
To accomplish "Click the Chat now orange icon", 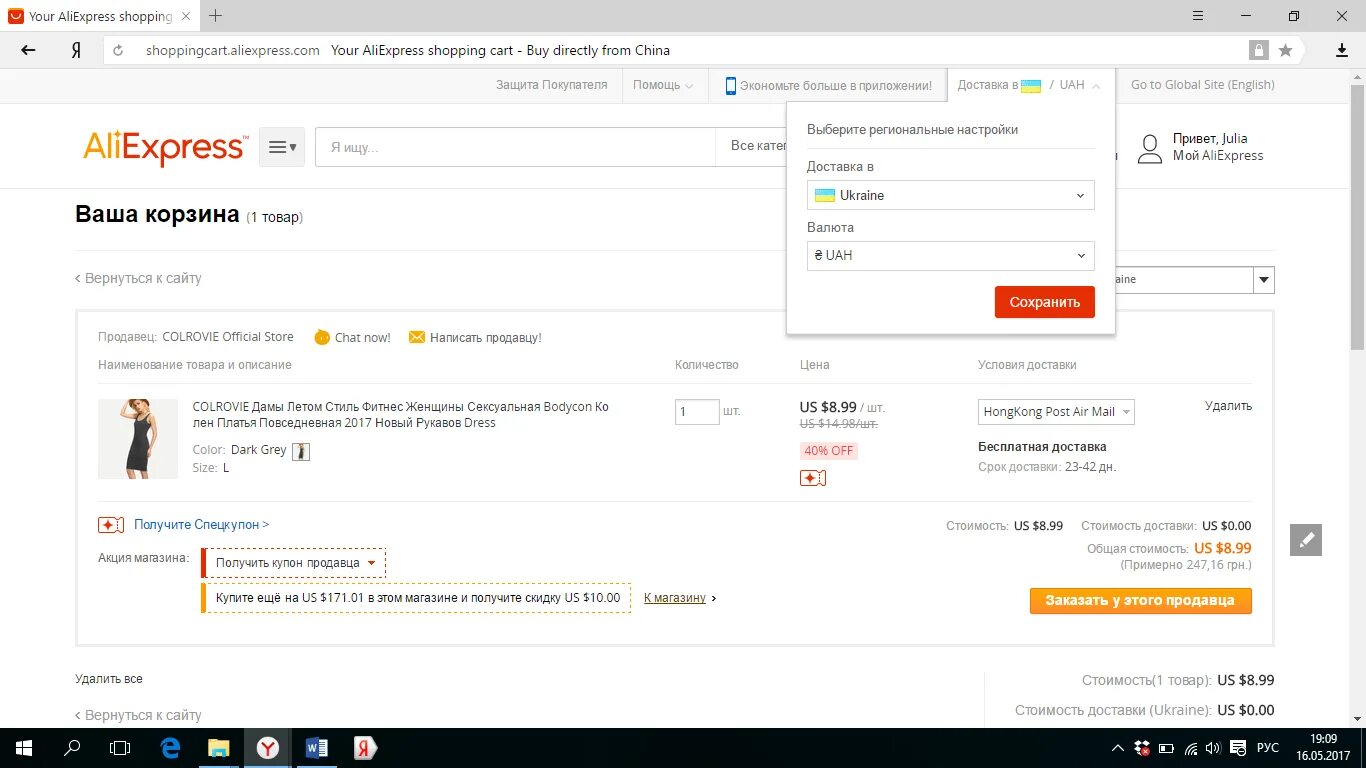I will pos(321,337).
